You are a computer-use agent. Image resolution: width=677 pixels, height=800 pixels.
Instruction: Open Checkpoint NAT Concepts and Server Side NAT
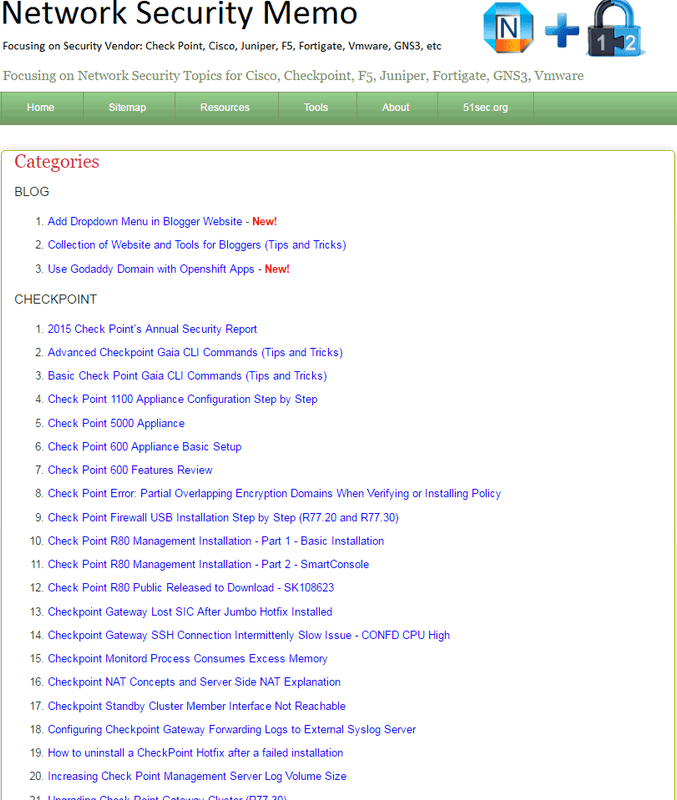194,683
